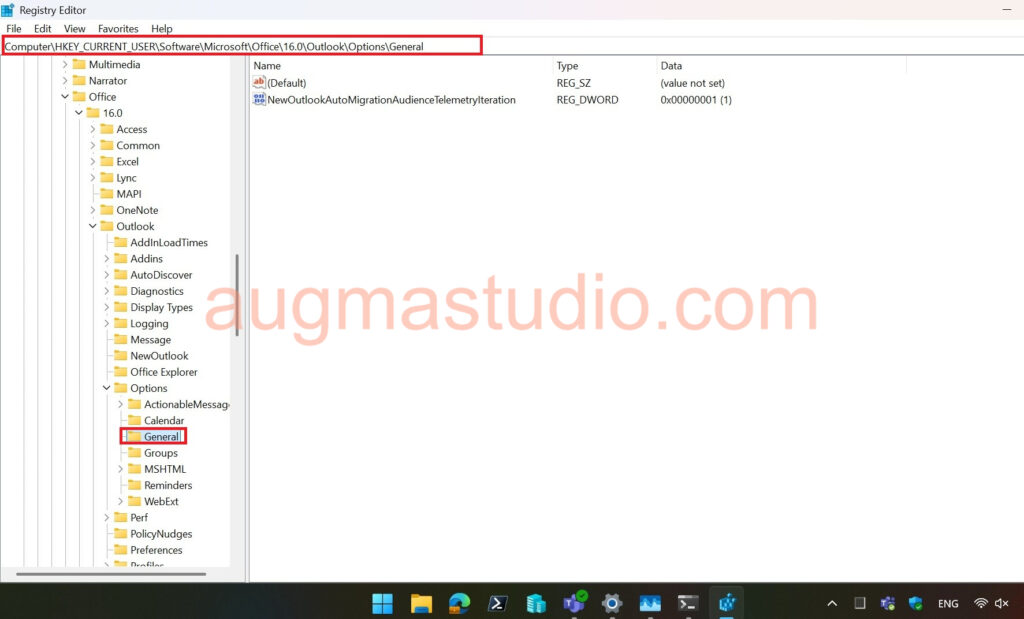Open Settings gear icon on taskbar

[x=612, y=603]
